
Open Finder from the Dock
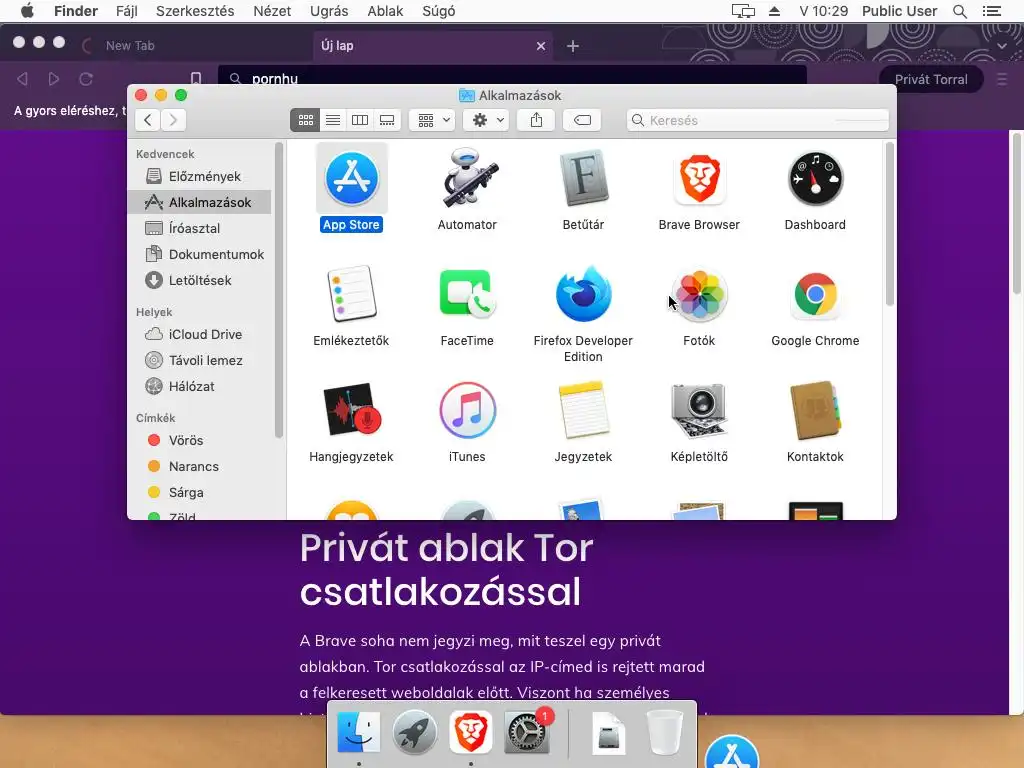tap(359, 732)
